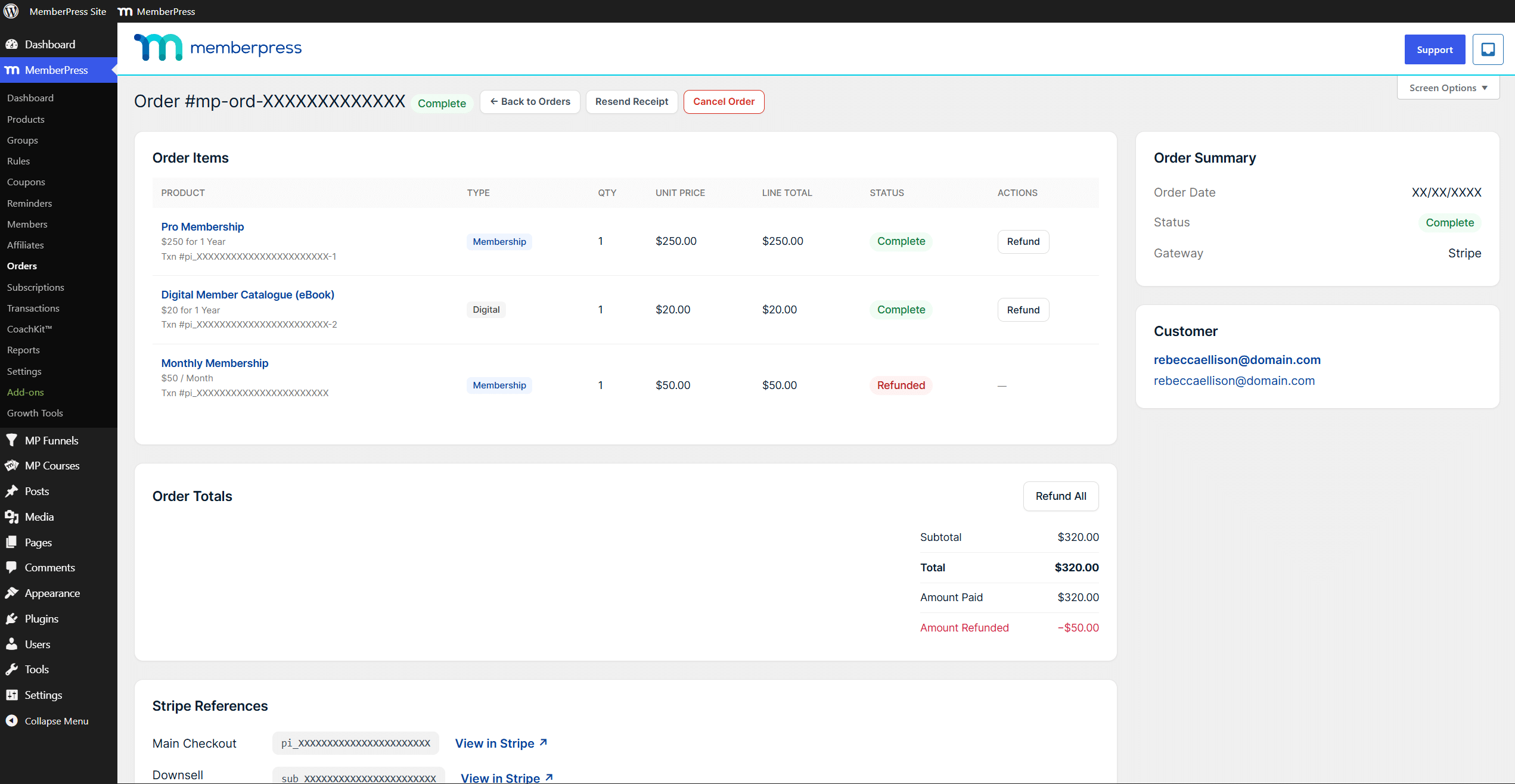This screenshot has width=1515, height=784.
Task: Refund the Pro Membership line item
Action: point(1023,241)
